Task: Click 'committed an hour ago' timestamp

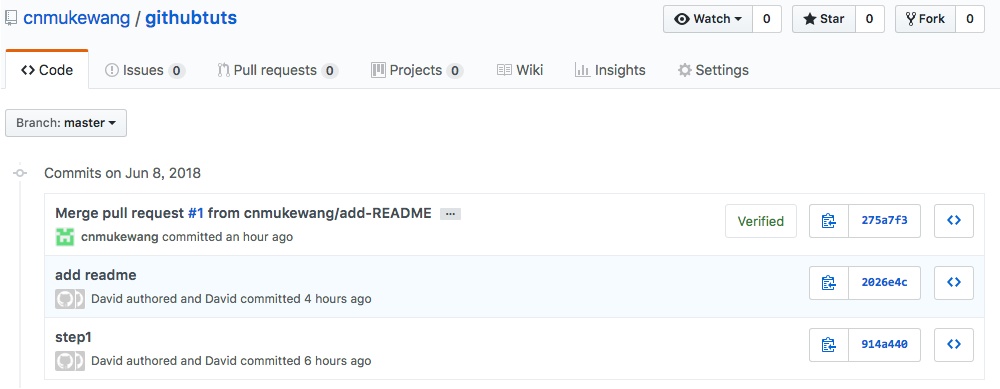Action: coord(228,237)
